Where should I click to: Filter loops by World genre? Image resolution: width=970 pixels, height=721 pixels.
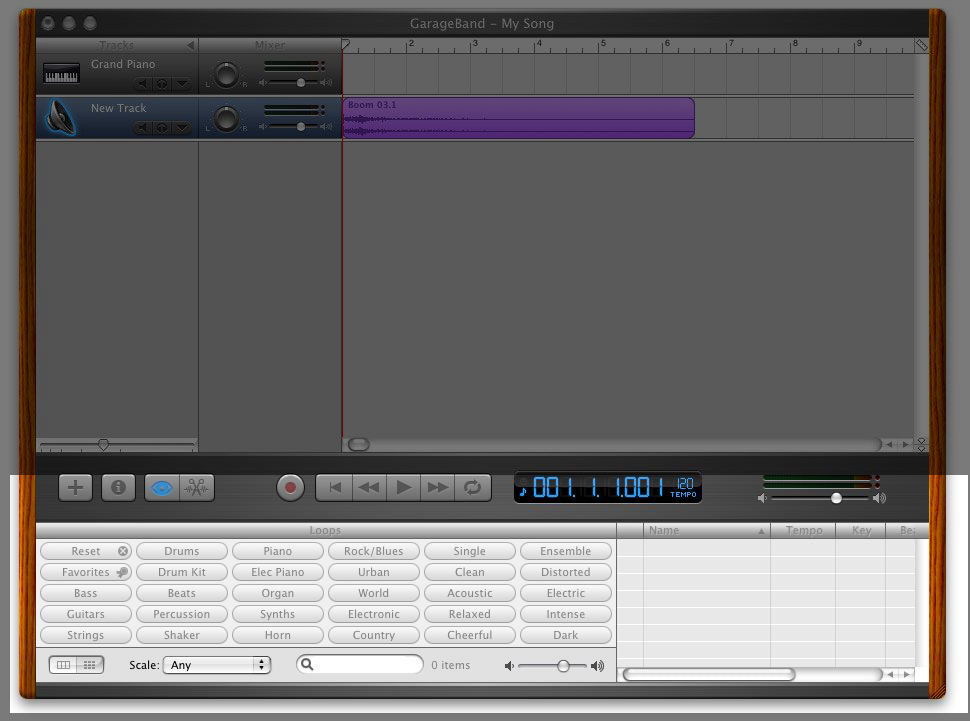(x=374, y=593)
